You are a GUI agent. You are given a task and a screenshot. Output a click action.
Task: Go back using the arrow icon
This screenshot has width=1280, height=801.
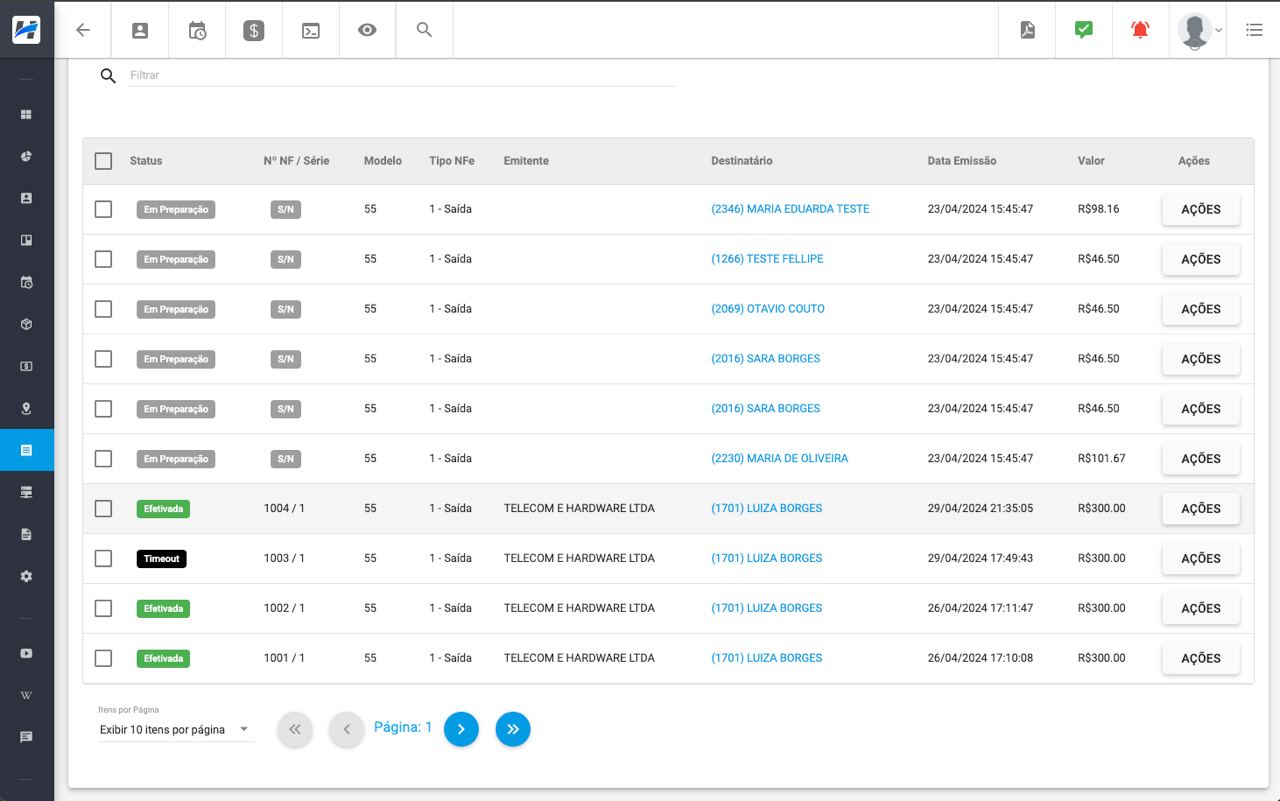click(83, 30)
